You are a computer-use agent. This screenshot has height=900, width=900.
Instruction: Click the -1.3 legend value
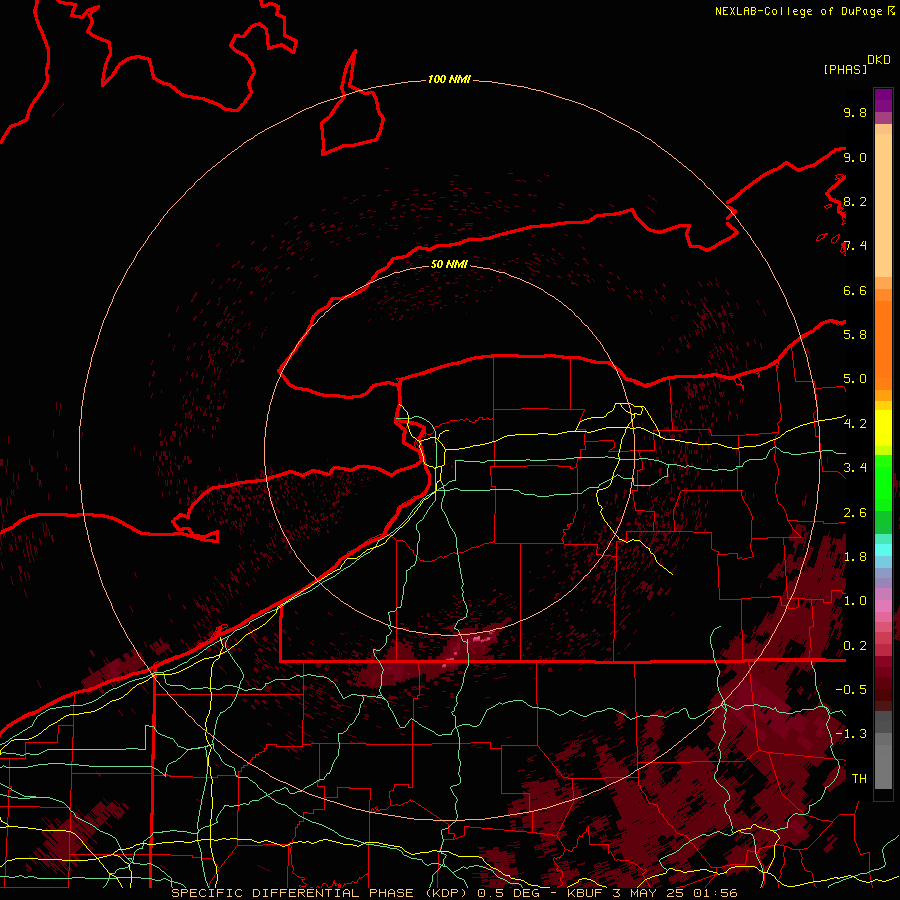[x=851, y=734]
